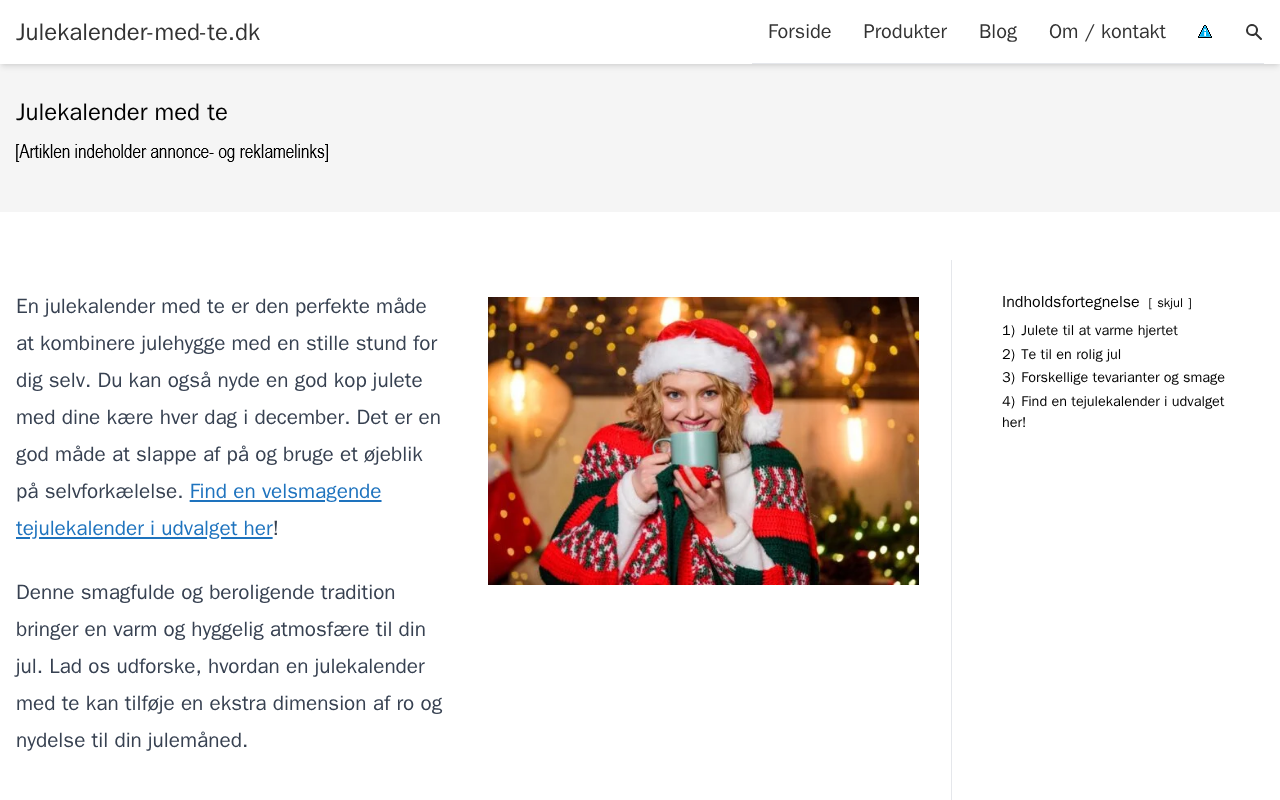Collapse table of contents with skjul

pos(1170,303)
